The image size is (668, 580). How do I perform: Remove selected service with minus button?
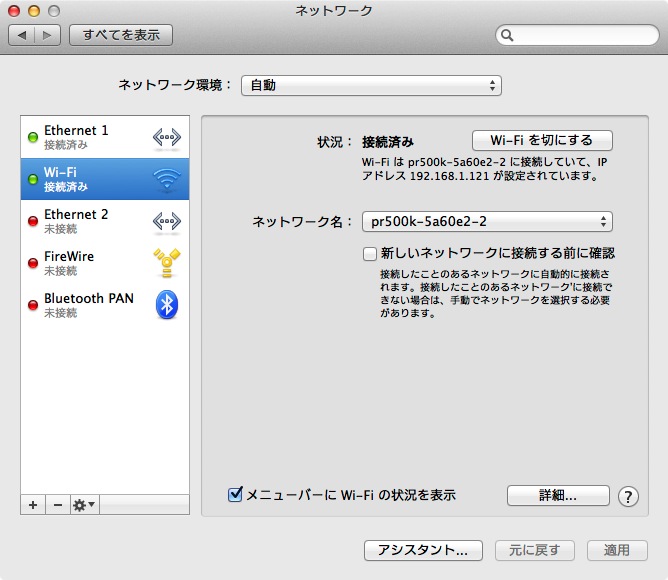57,505
